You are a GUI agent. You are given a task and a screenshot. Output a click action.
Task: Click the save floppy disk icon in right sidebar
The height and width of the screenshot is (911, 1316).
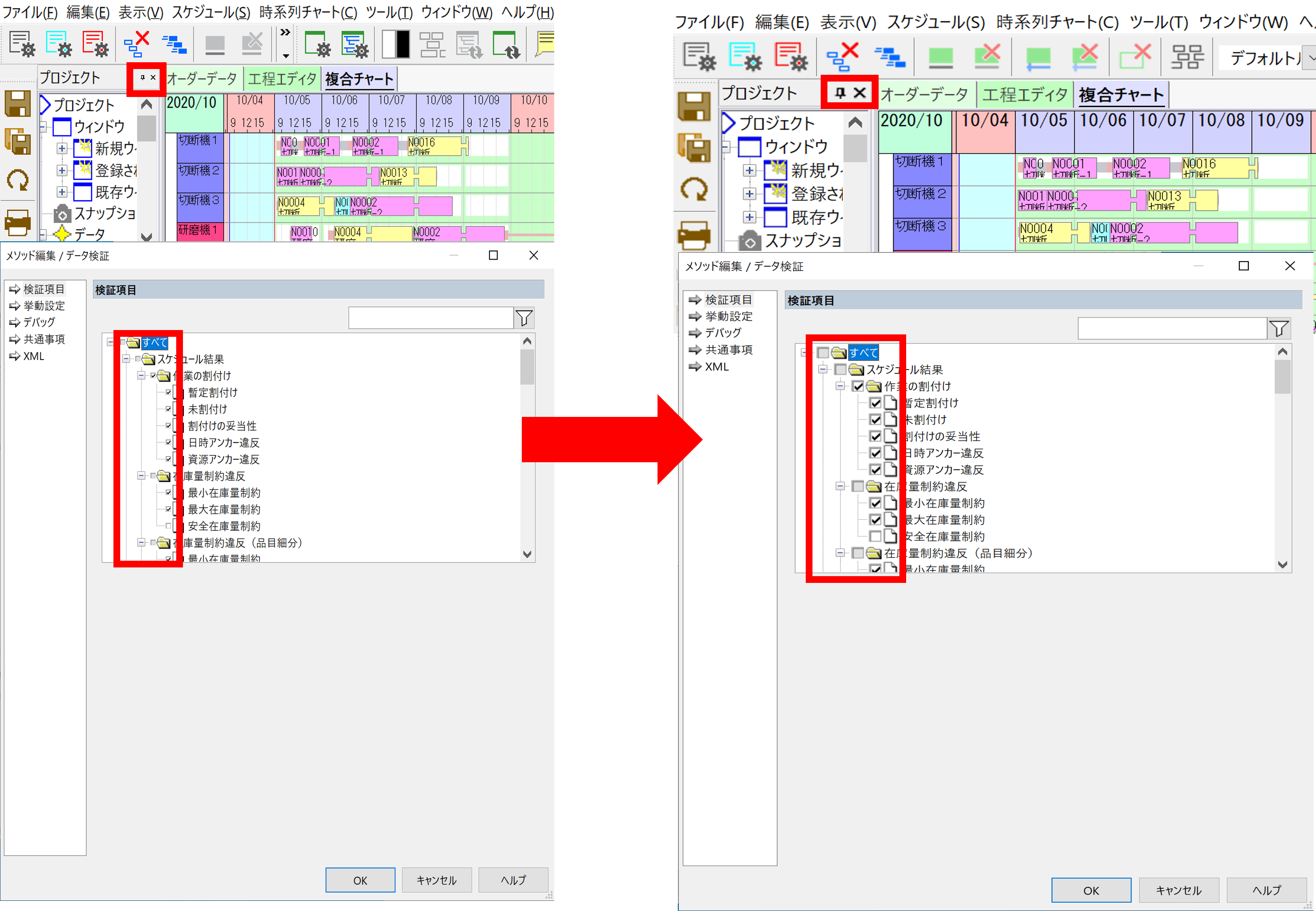(x=694, y=106)
